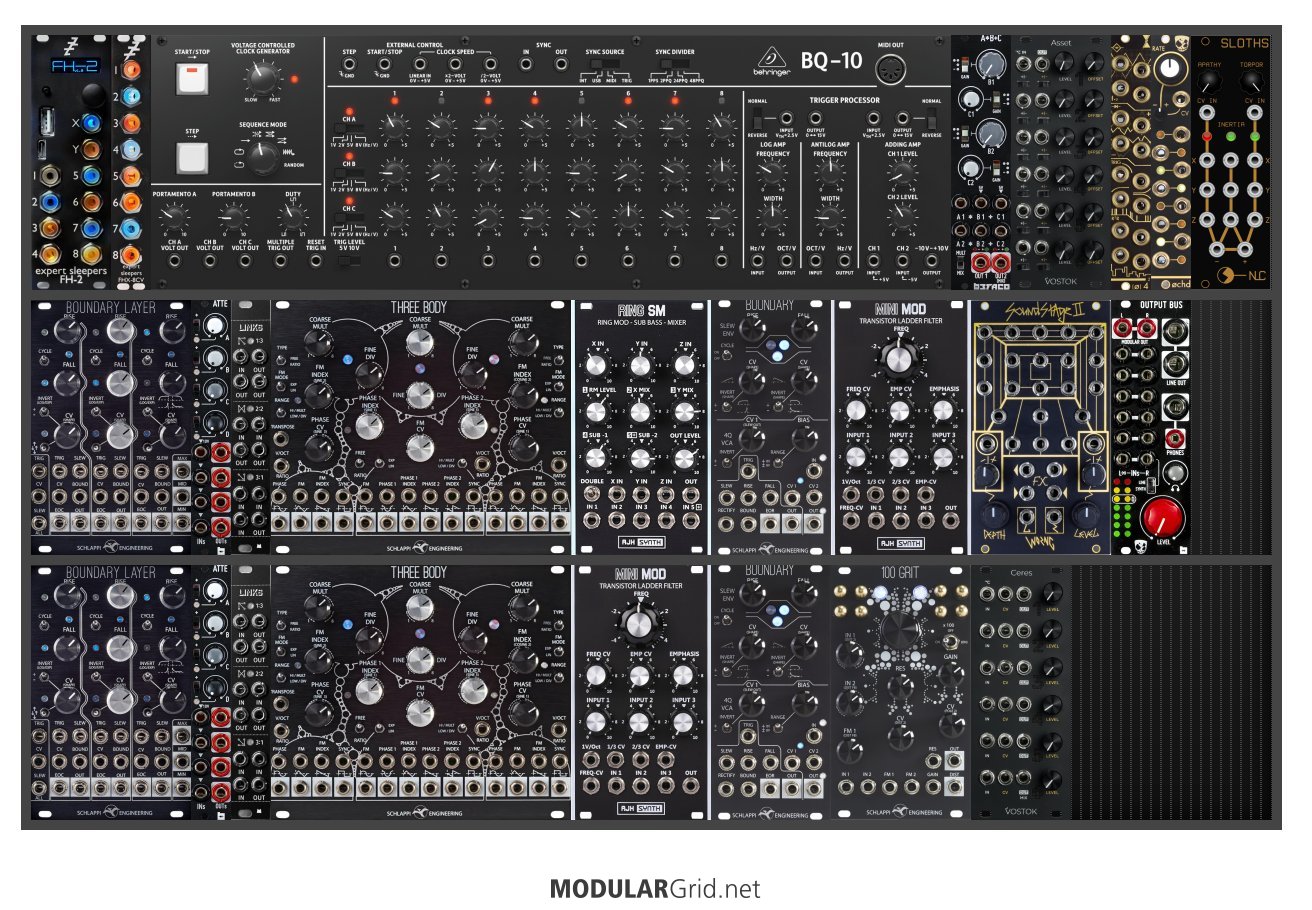Click the Z IN knob on Ring SM

[684, 366]
